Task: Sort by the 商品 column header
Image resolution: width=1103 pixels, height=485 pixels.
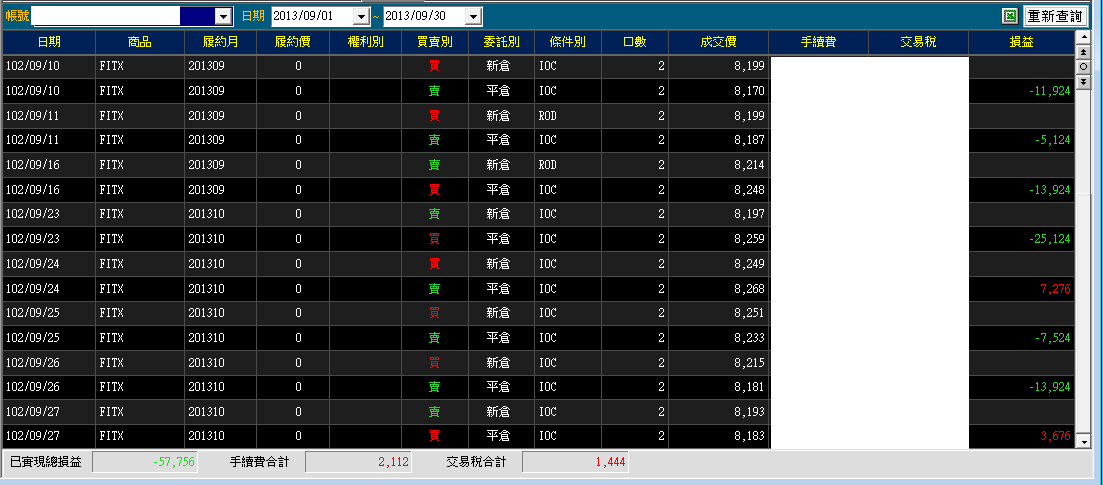Action: [x=140, y=42]
